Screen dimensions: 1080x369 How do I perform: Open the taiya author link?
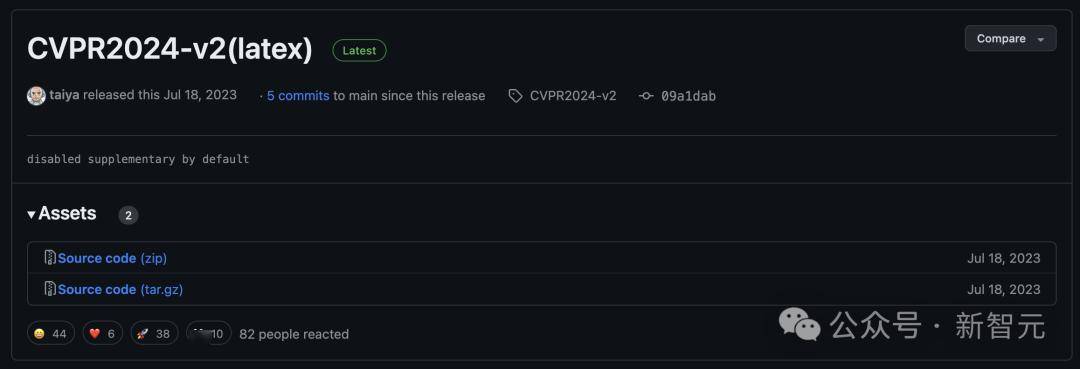click(64, 95)
